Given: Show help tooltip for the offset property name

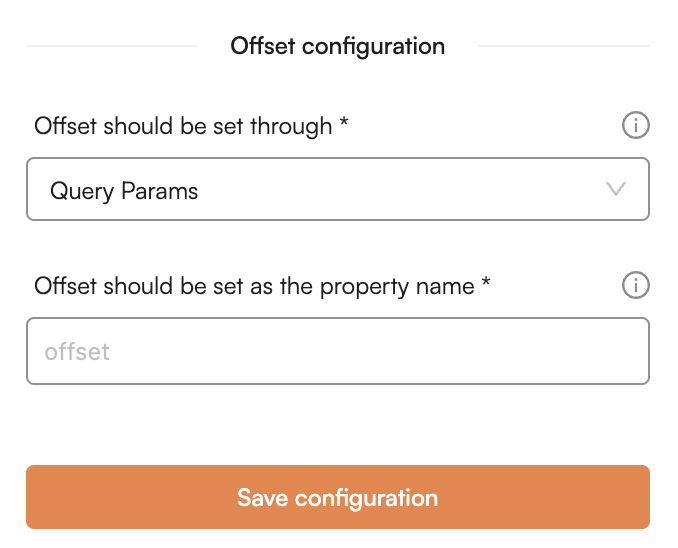Looking at the screenshot, I should (636, 286).
